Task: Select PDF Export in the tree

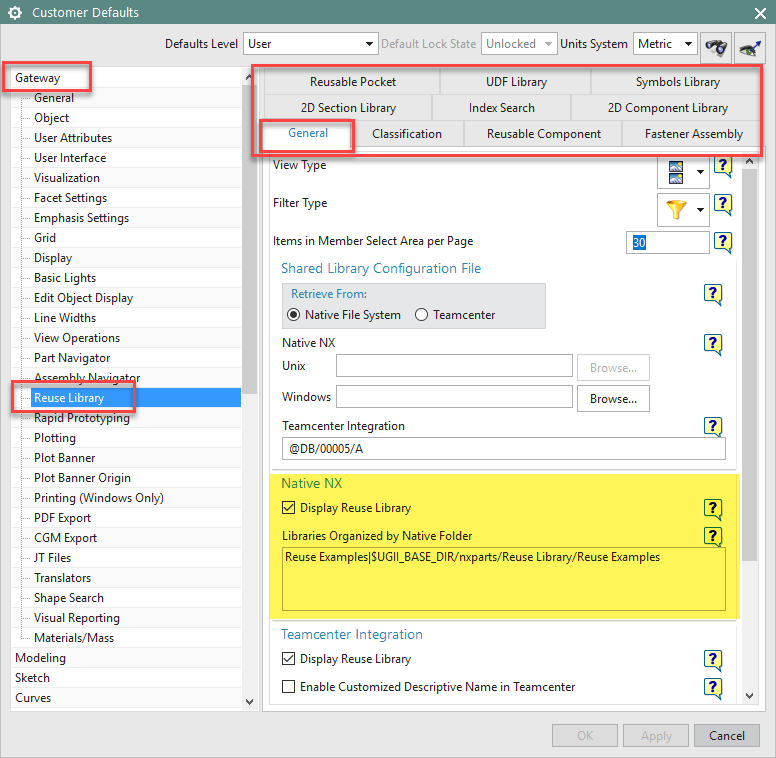Action: [62, 518]
